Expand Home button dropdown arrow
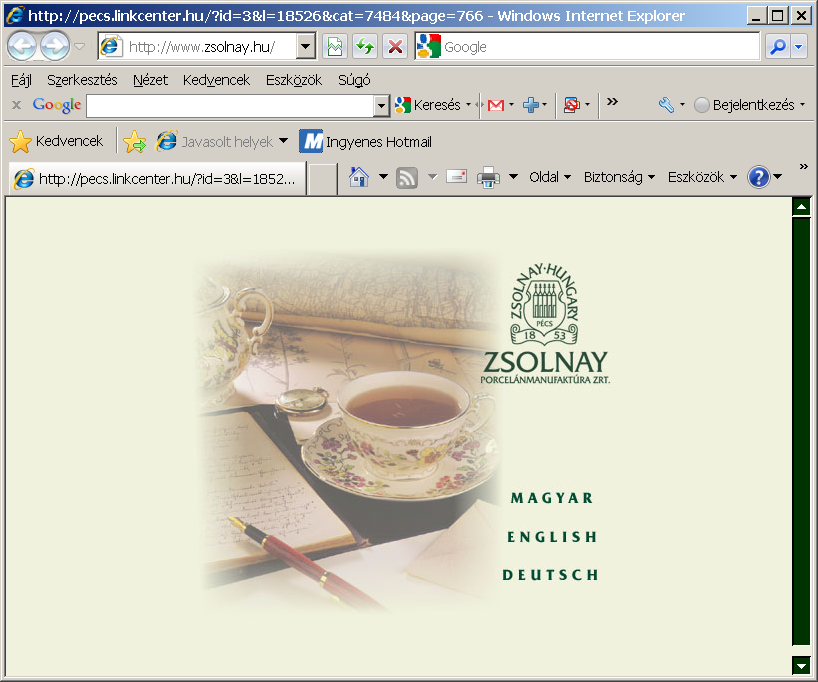Viewport: 818px width, 682px height. point(383,177)
